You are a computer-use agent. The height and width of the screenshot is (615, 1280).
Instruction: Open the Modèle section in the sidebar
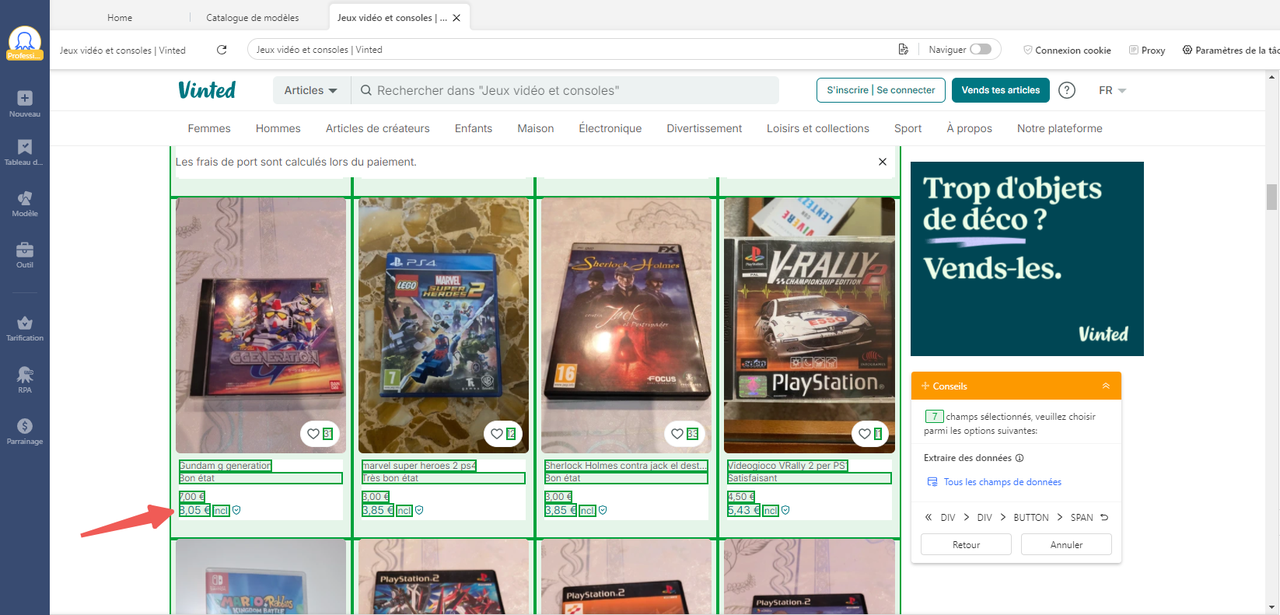[x=24, y=199]
